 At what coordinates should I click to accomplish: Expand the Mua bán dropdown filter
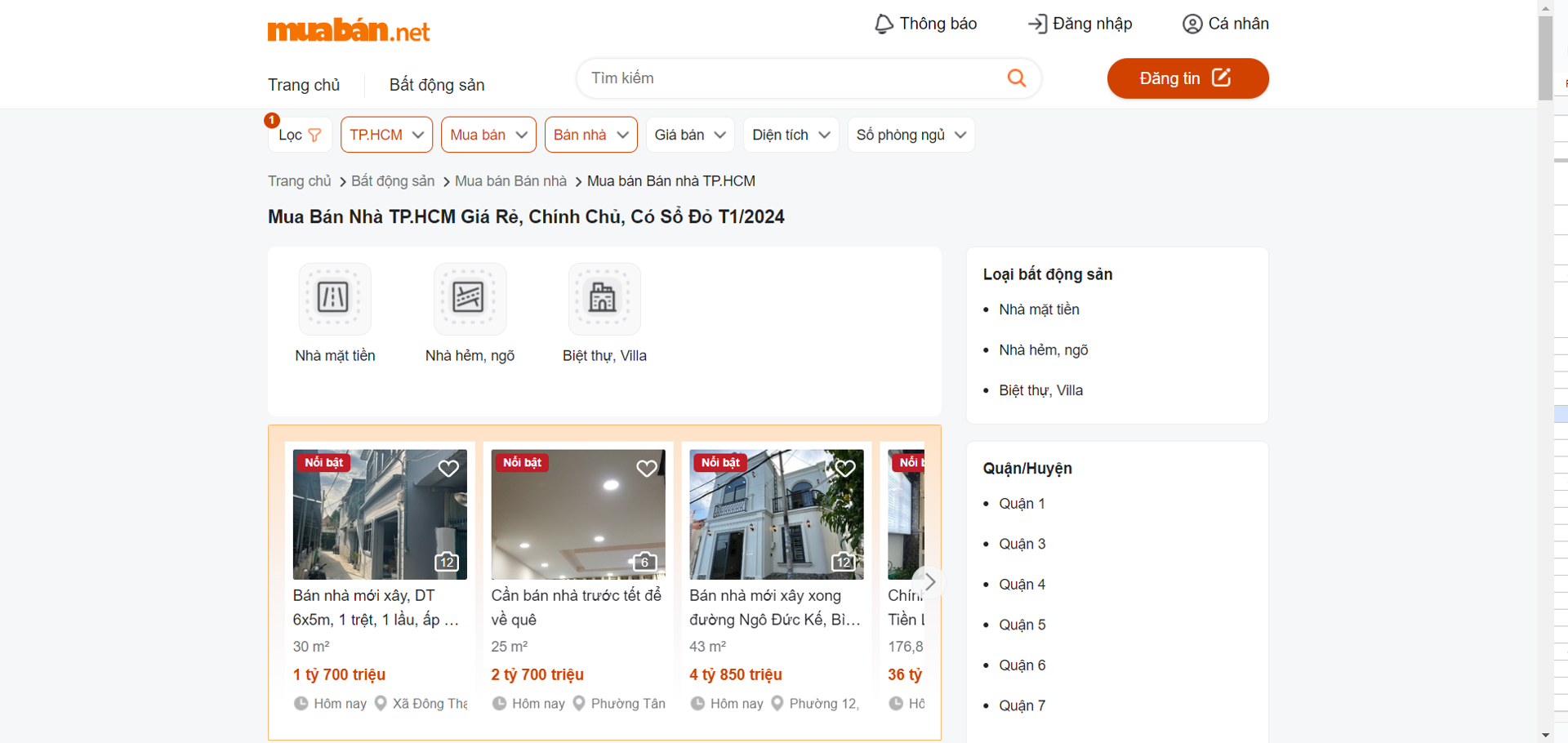coord(488,135)
